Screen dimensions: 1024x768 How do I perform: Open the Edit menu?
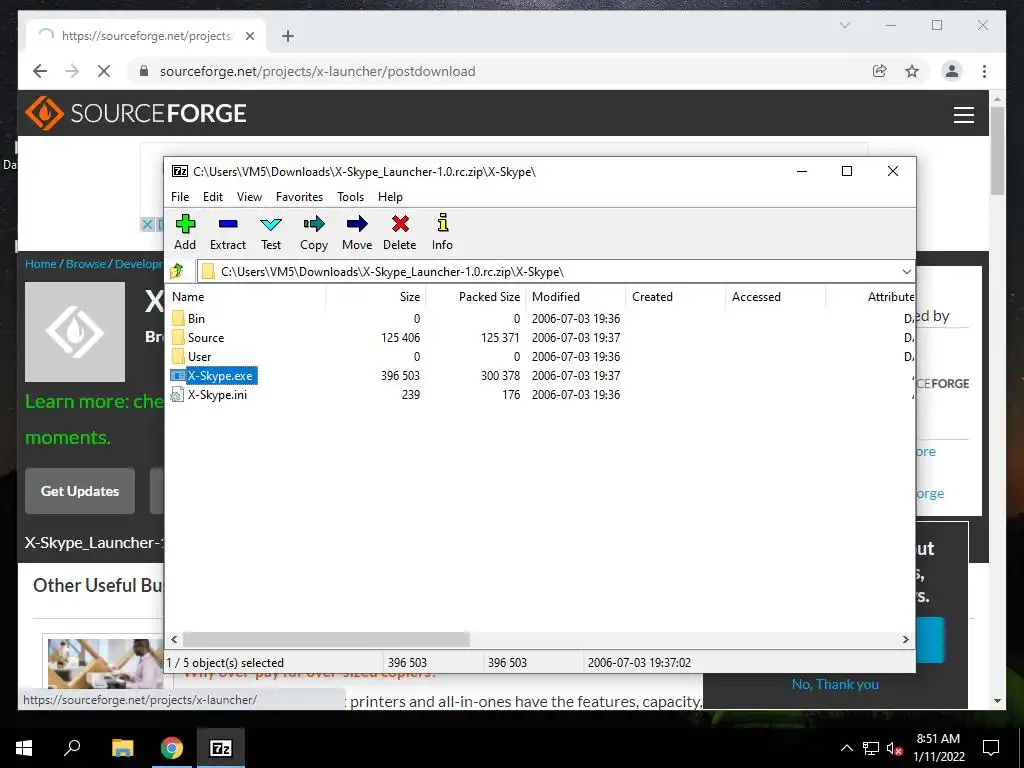(x=213, y=197)
